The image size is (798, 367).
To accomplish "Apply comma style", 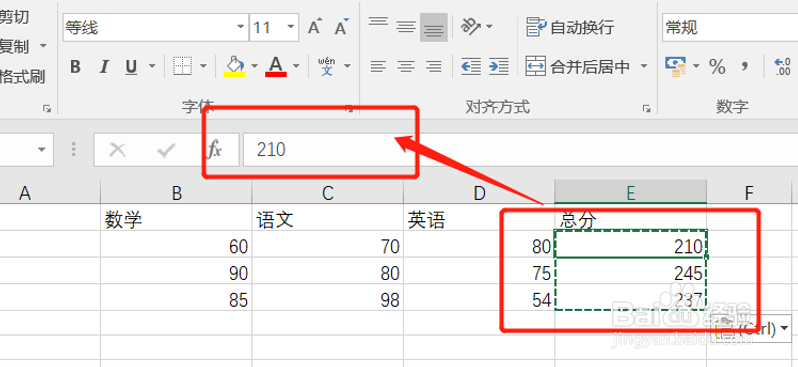I will click(745, 66).
